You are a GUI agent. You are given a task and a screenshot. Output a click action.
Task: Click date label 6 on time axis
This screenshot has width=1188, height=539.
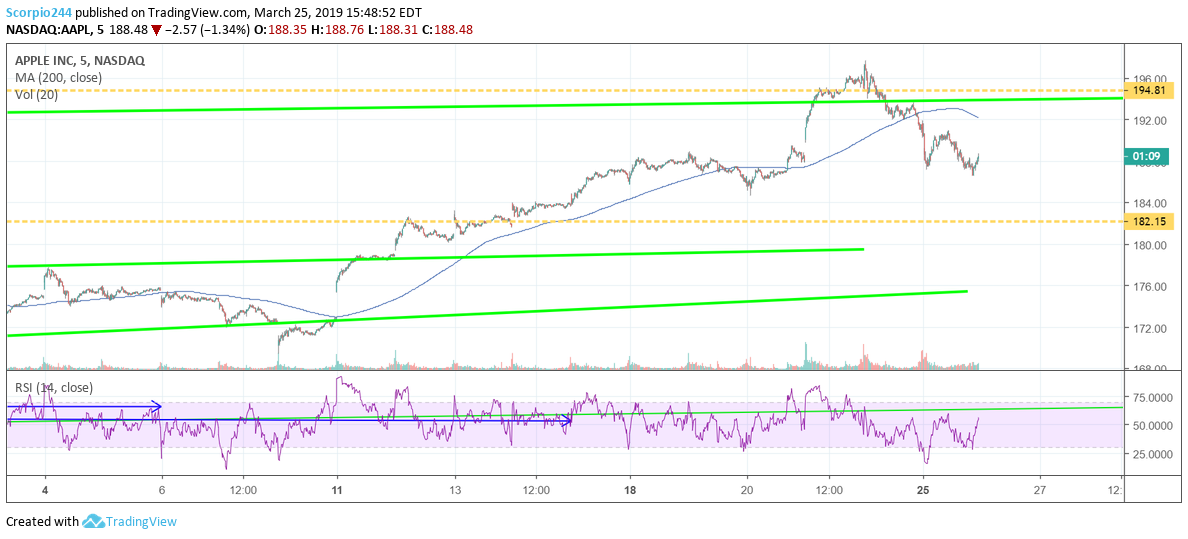(162, 490)
